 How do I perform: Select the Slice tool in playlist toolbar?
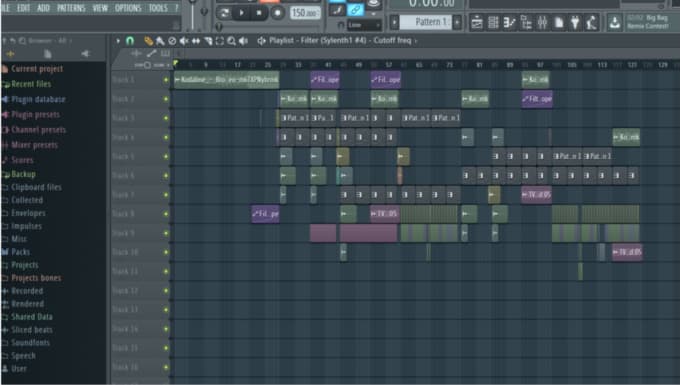pos(208,41)
